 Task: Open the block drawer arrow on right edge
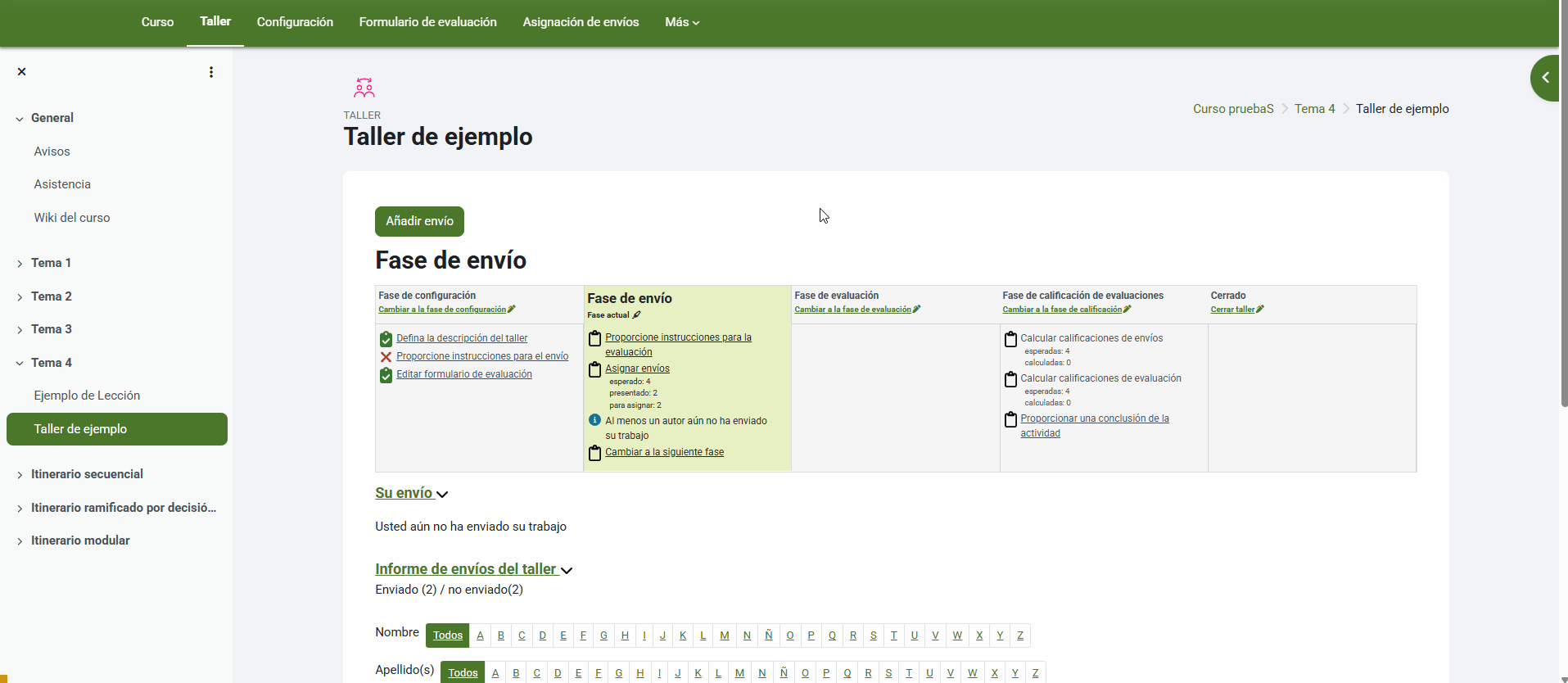coord(1545,78)
